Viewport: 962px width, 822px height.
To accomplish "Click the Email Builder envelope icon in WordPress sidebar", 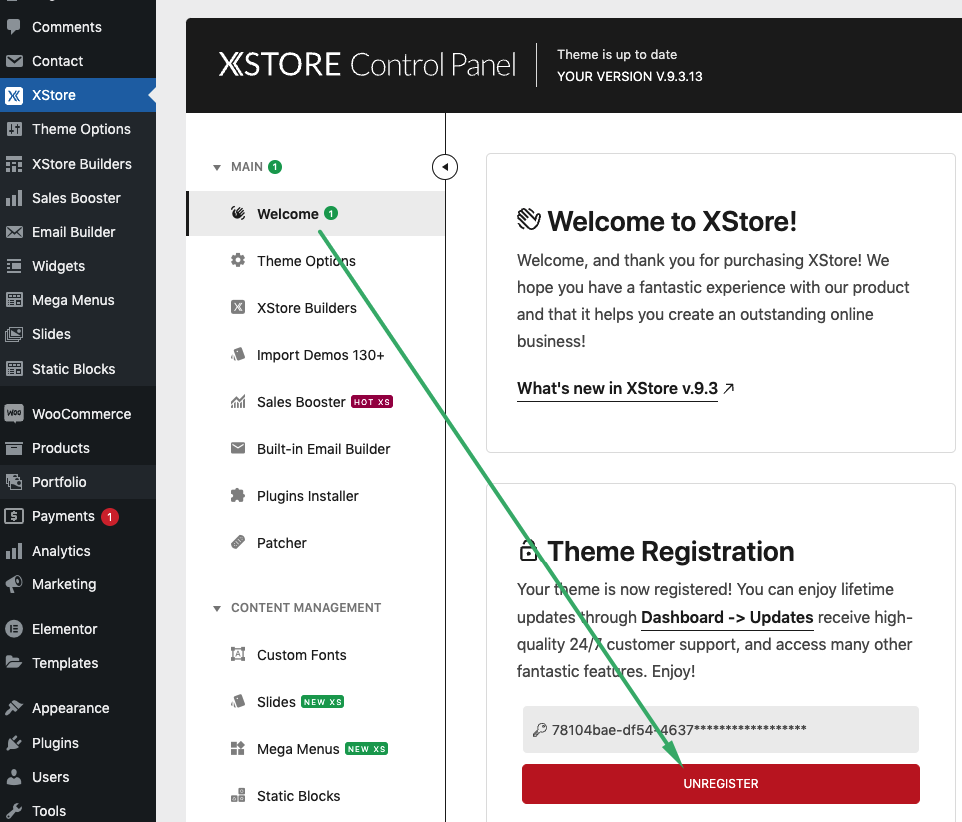I will pyautogui.click(x=13, y=232).
